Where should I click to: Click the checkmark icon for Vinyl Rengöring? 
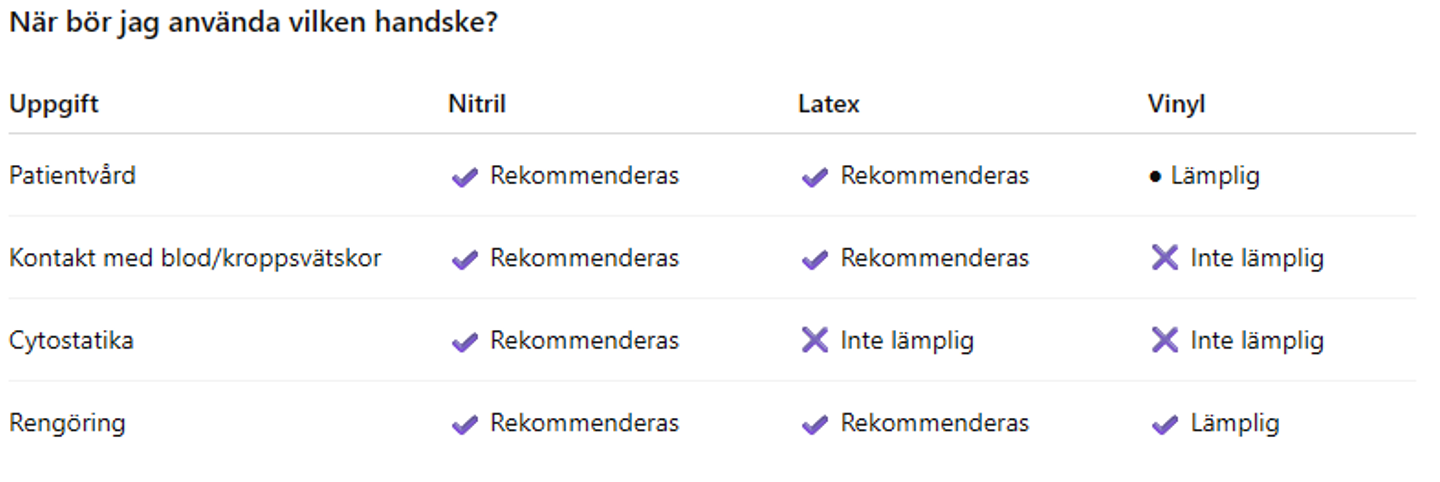tap(1164, 425)
